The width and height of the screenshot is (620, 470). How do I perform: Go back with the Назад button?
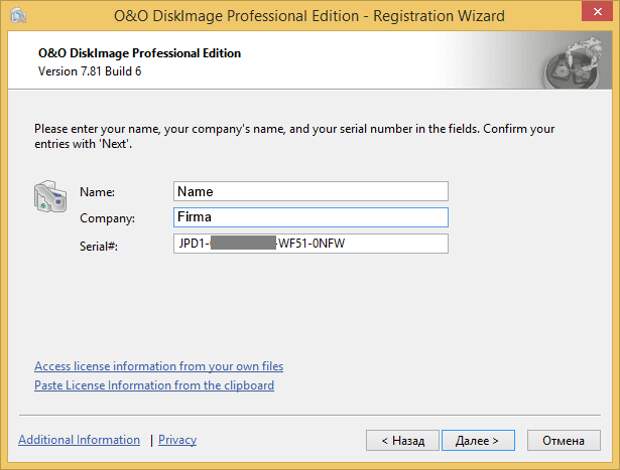click(x=403, y=440)
